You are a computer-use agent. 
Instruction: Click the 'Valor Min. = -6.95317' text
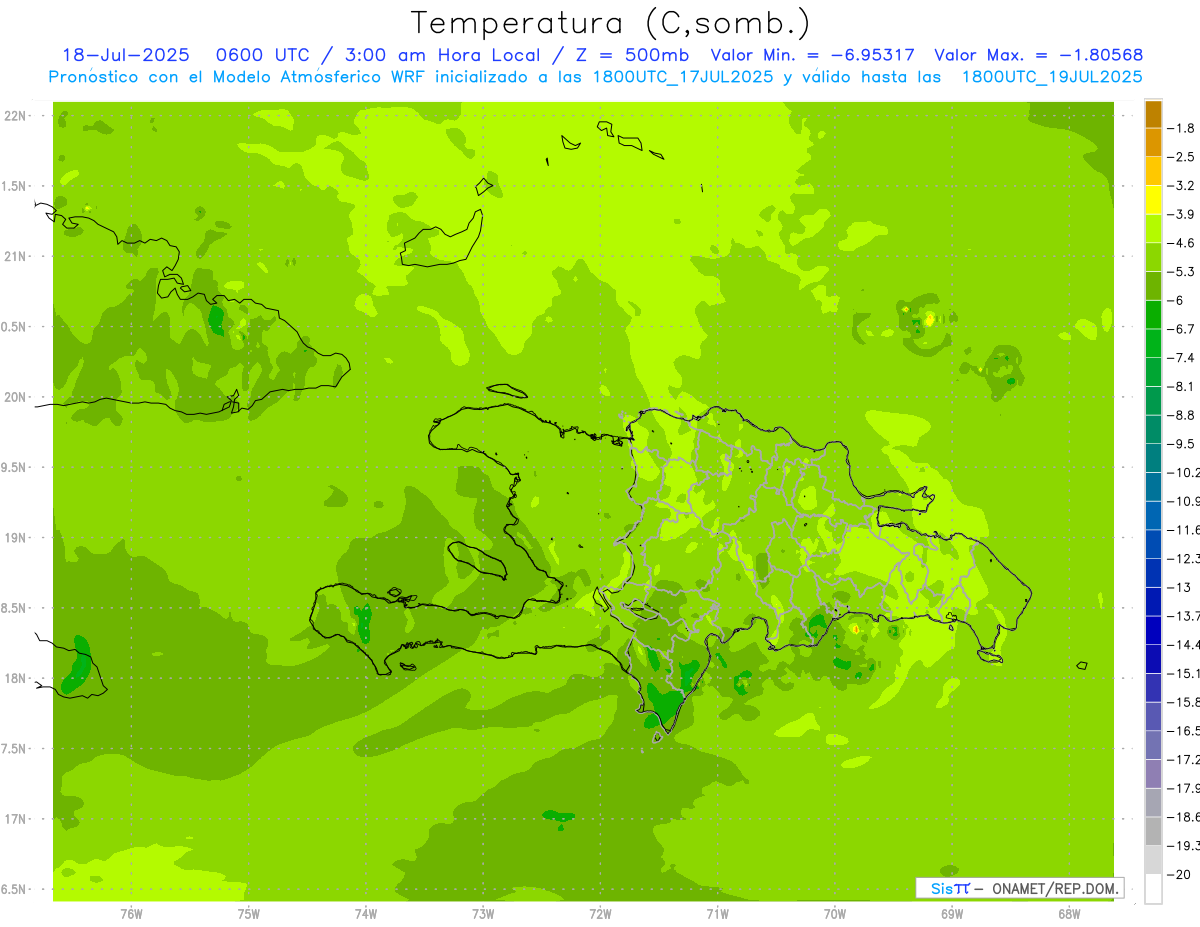pyautogui.click(x=812, y=55)
